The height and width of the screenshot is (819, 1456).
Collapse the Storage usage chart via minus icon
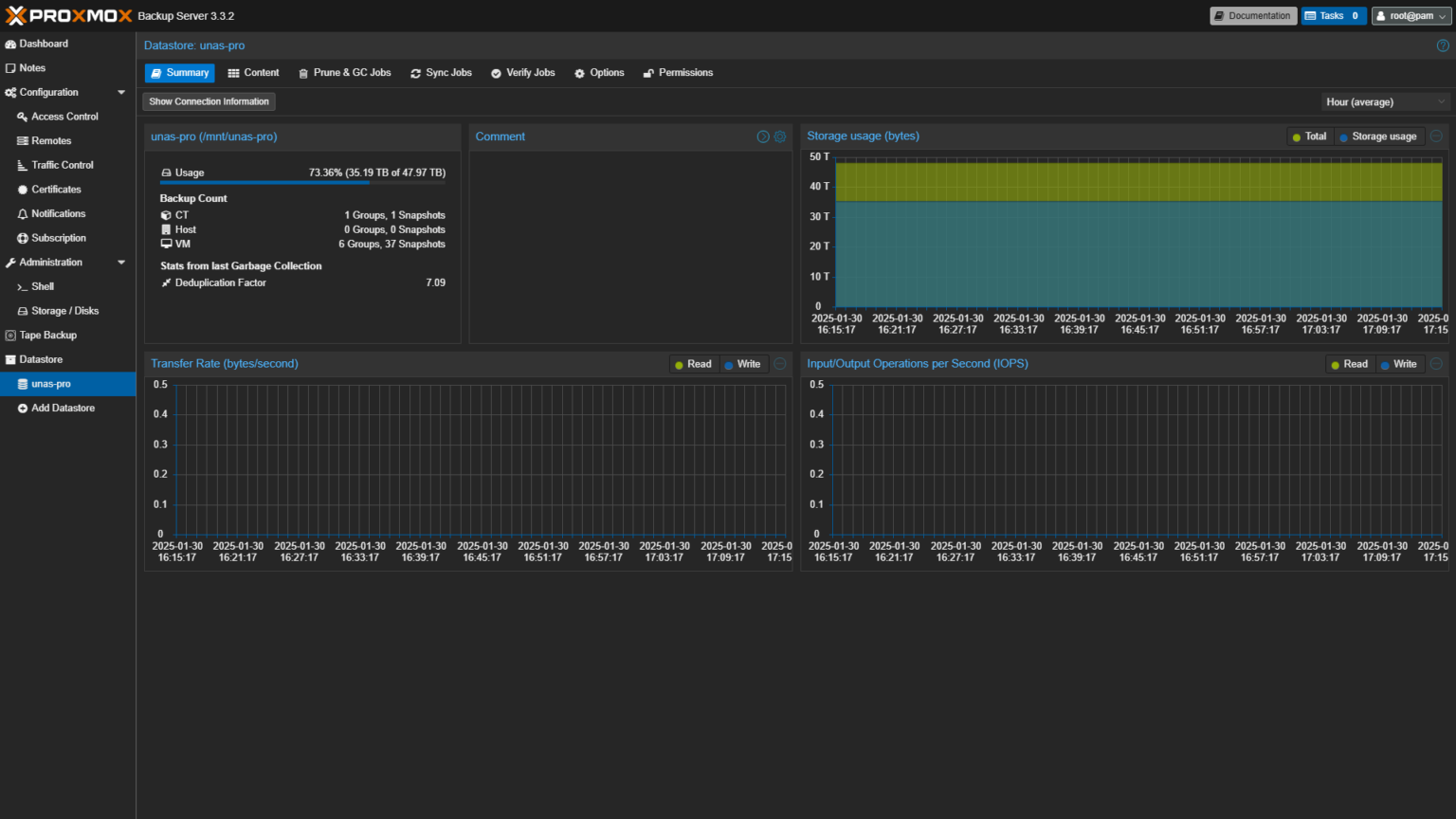click(x=1436, y=136)
